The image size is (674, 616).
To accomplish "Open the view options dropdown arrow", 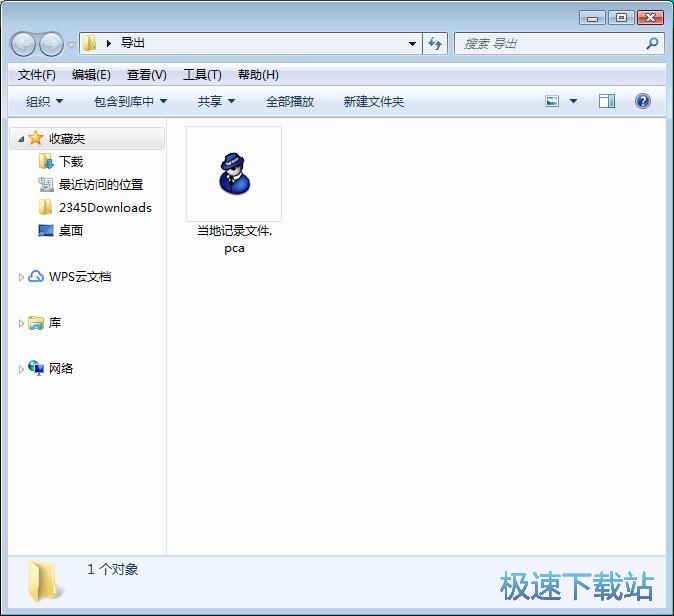I will click(x=573, y=101).
